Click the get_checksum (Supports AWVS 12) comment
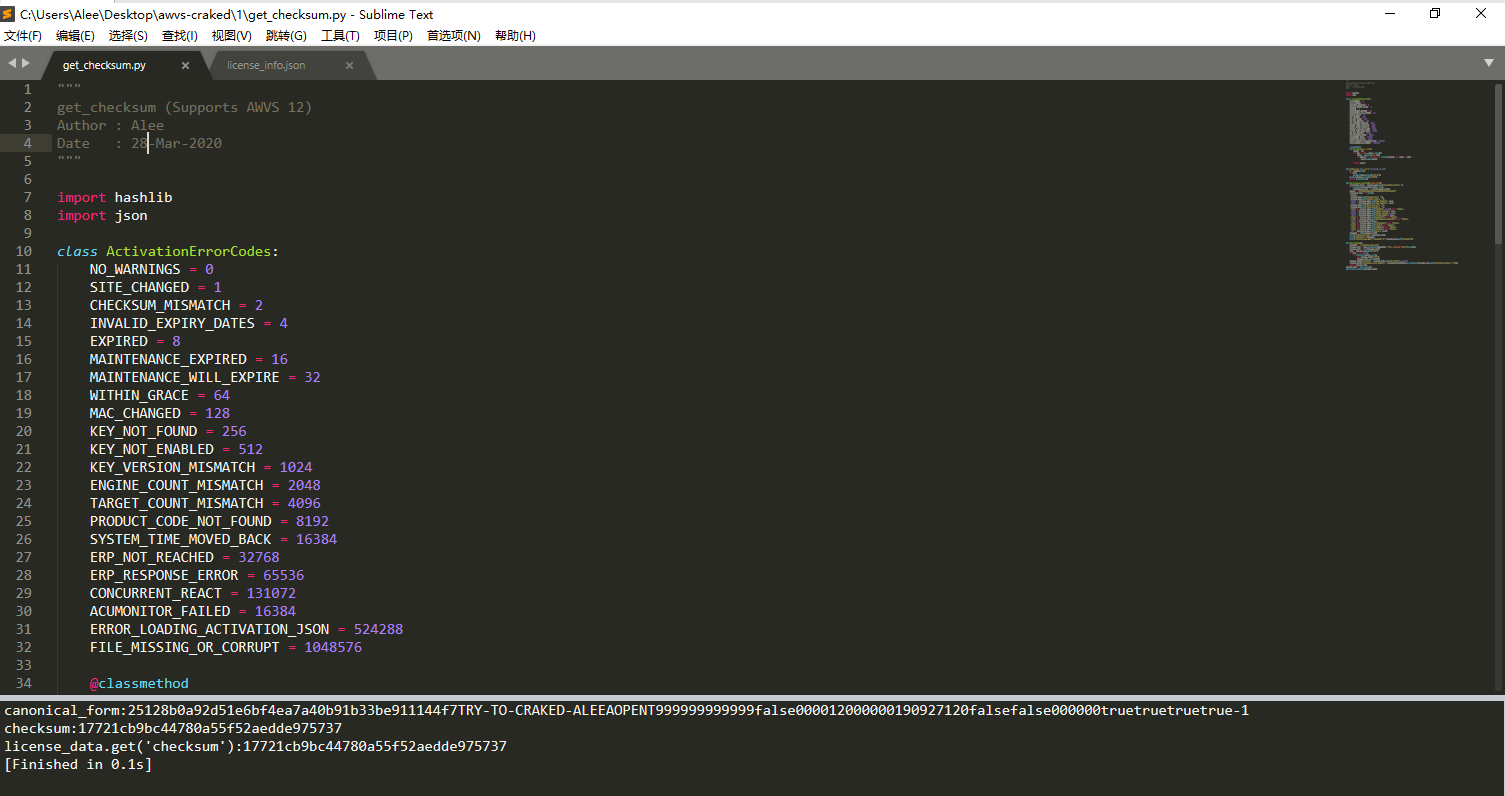Image resolution: width=1505 pixels, height=796 pixels. click(x=185, y=107)
